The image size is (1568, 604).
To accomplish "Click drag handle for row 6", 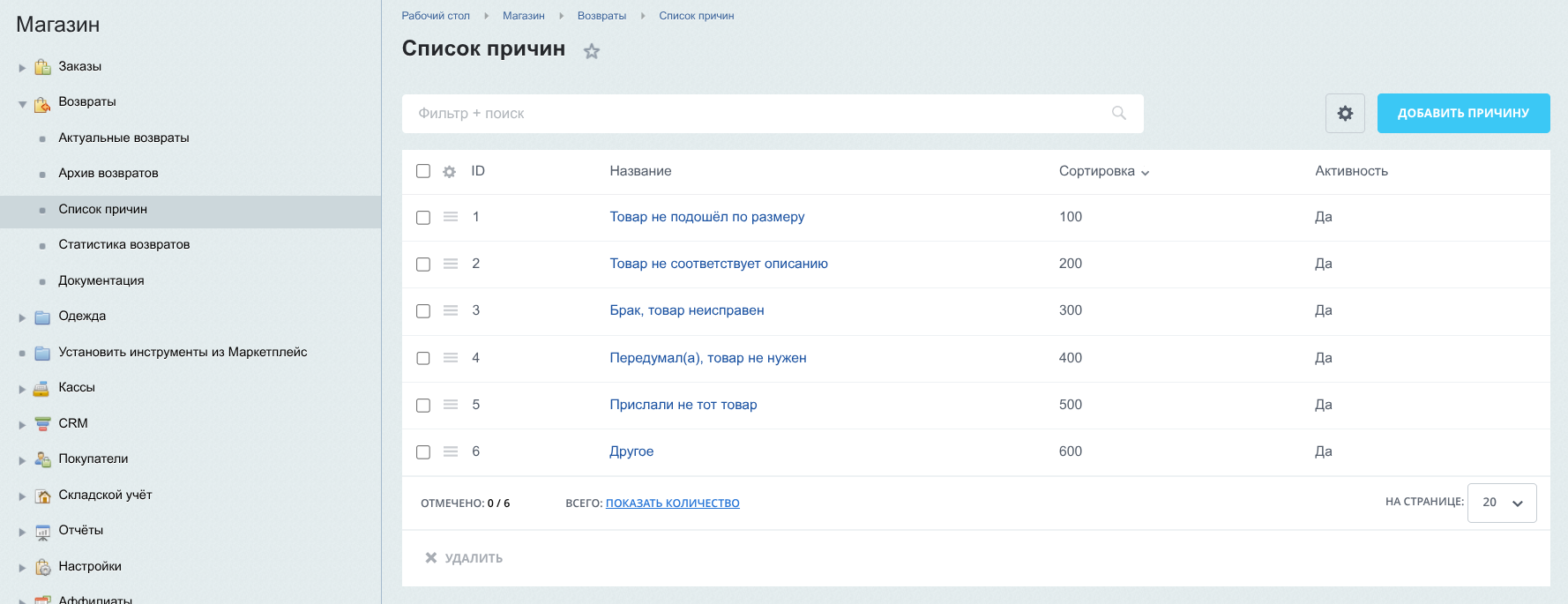I will tap(451, 451).
